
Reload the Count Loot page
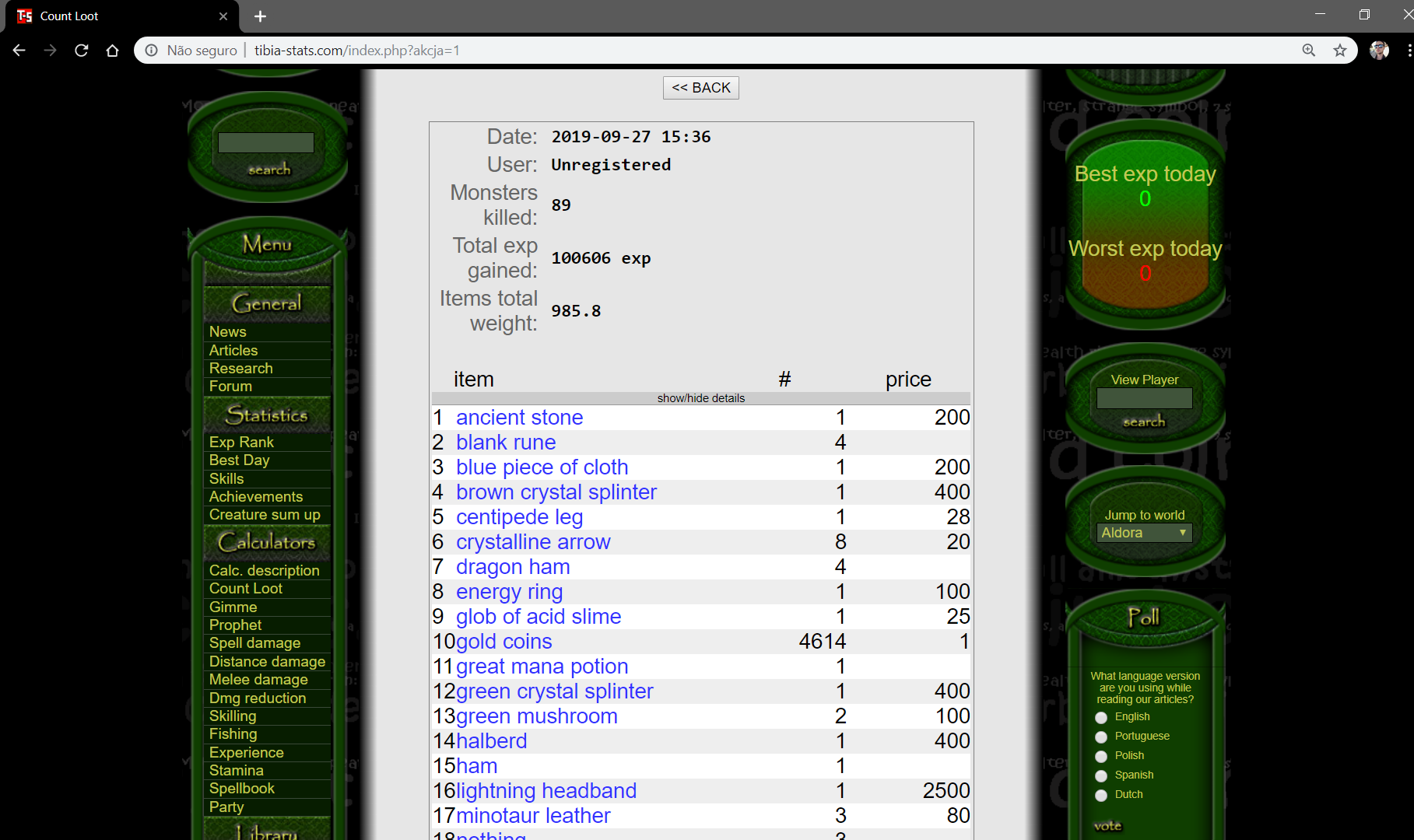81,50
